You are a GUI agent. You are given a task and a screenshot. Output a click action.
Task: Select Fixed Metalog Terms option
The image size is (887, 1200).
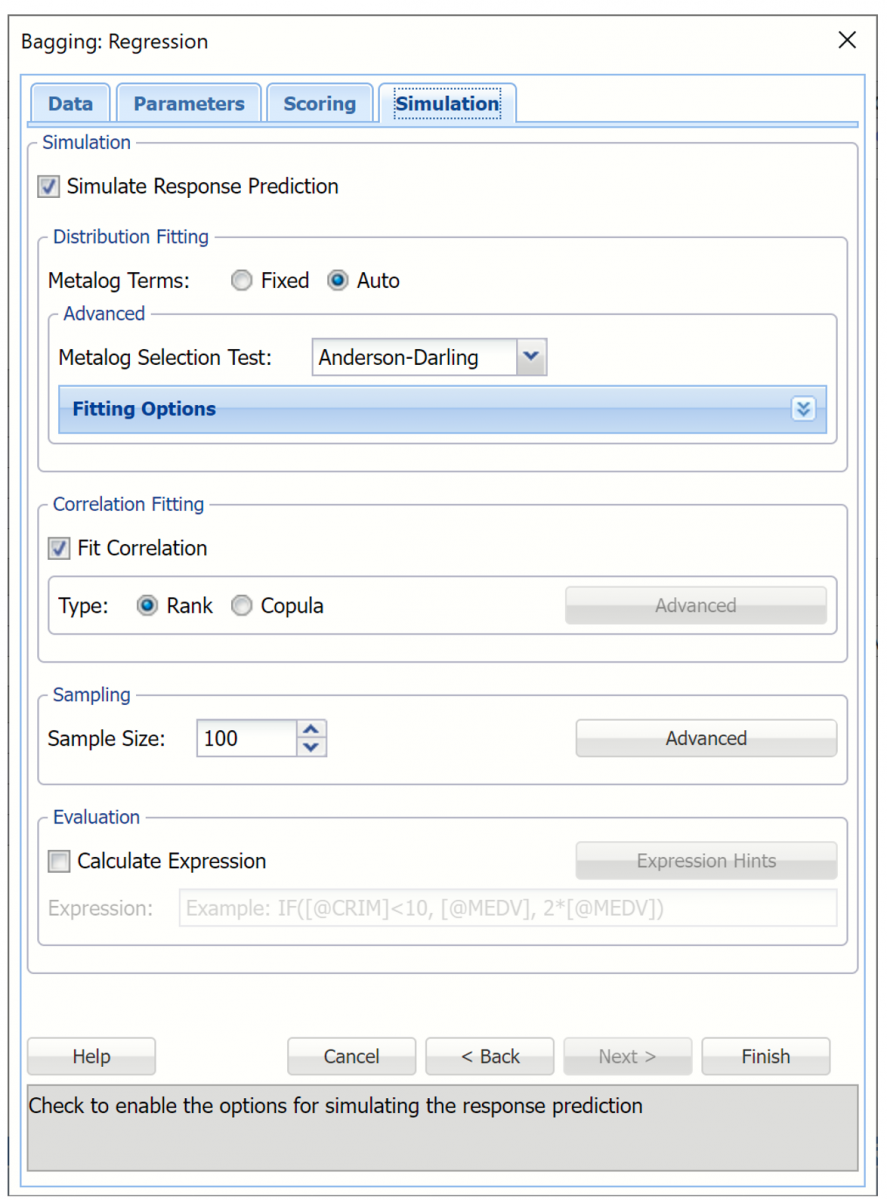241,281
